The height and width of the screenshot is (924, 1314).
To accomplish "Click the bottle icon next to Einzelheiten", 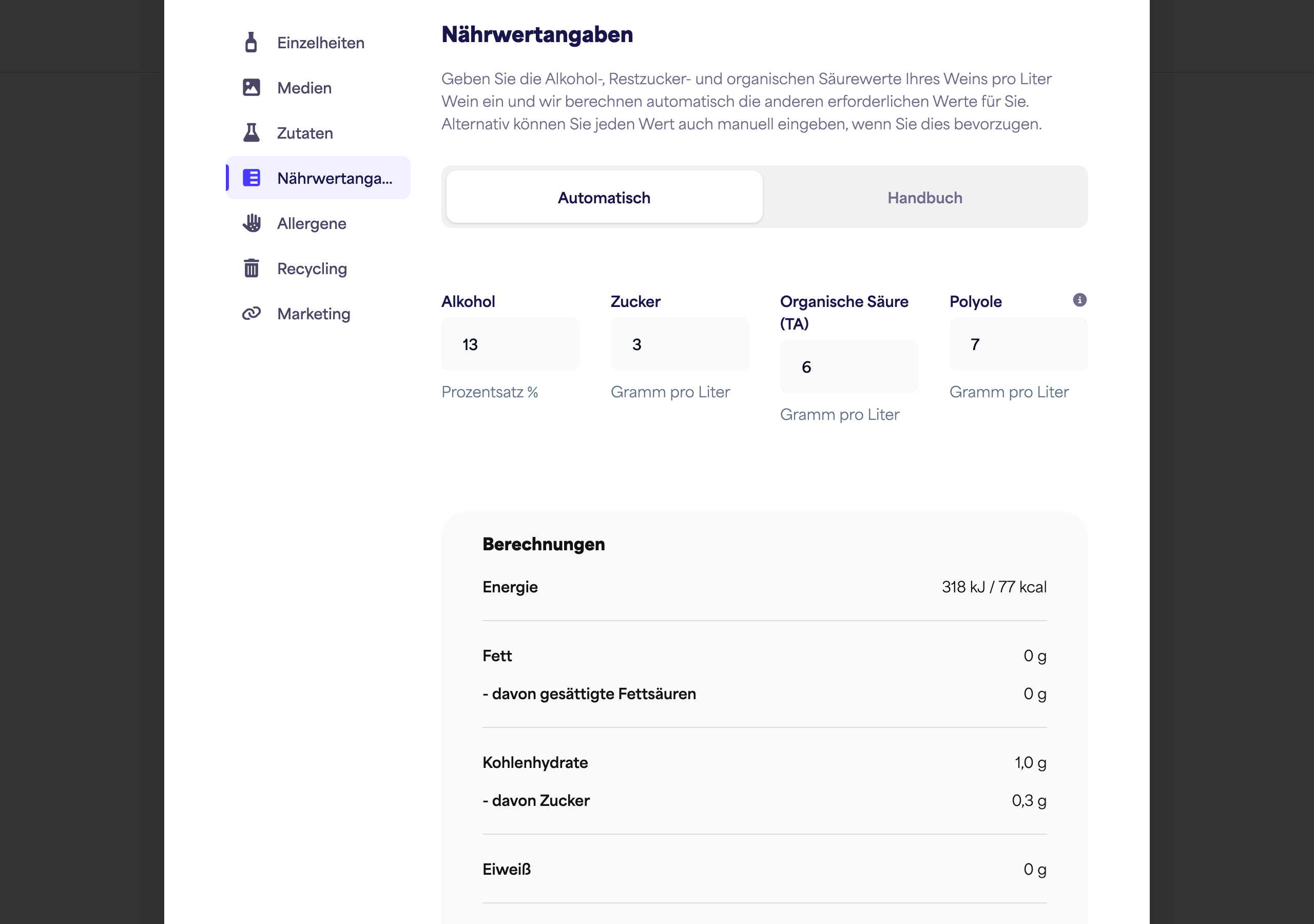I will pos(251,43).
